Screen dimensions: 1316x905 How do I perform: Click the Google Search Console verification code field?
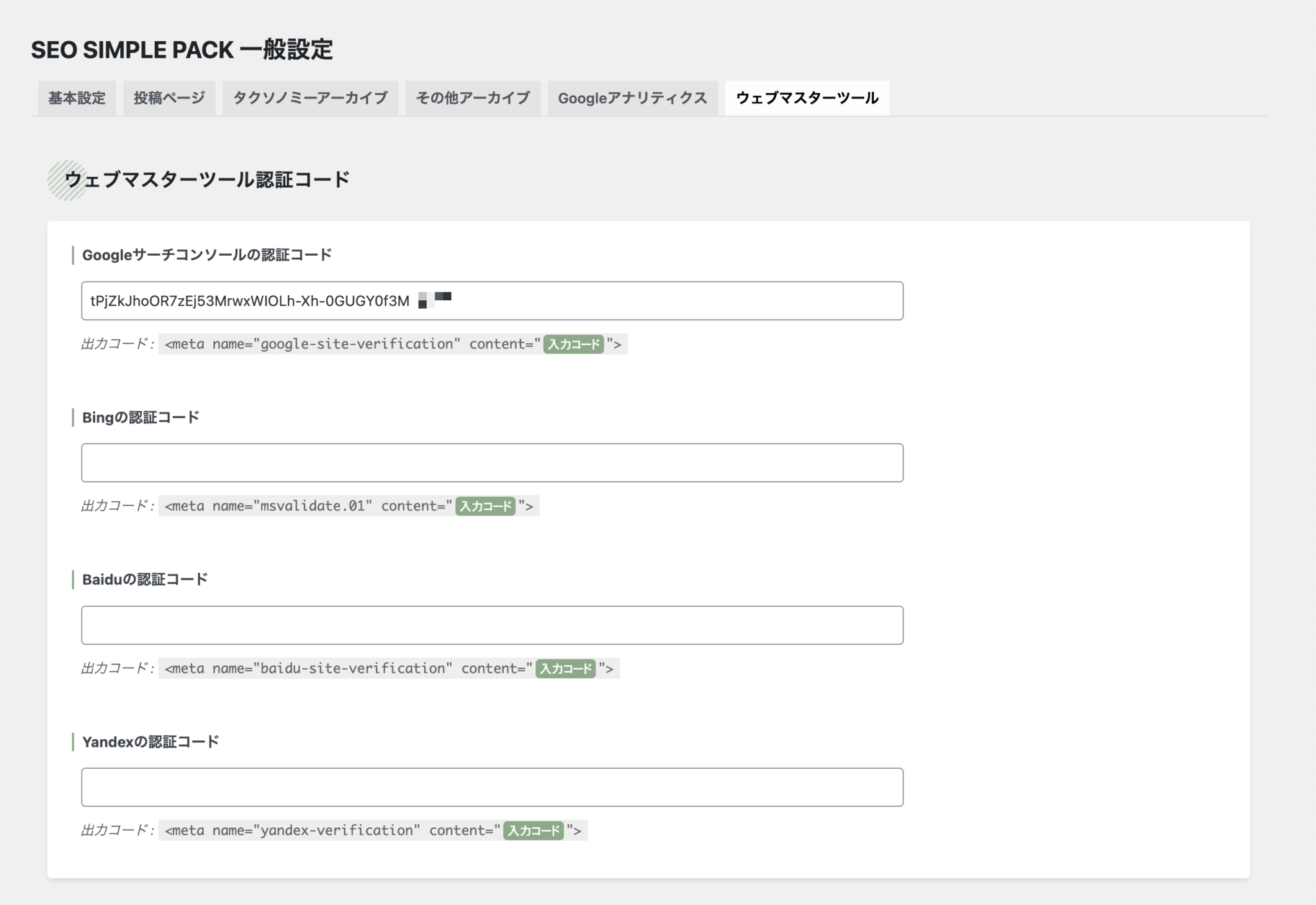click(492, 301)
